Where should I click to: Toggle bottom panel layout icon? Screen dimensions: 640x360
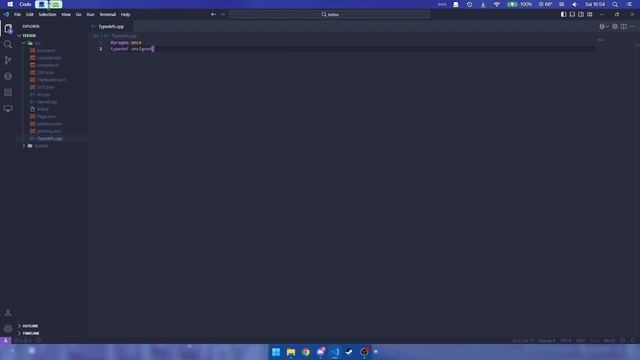(x=572, y=14)
